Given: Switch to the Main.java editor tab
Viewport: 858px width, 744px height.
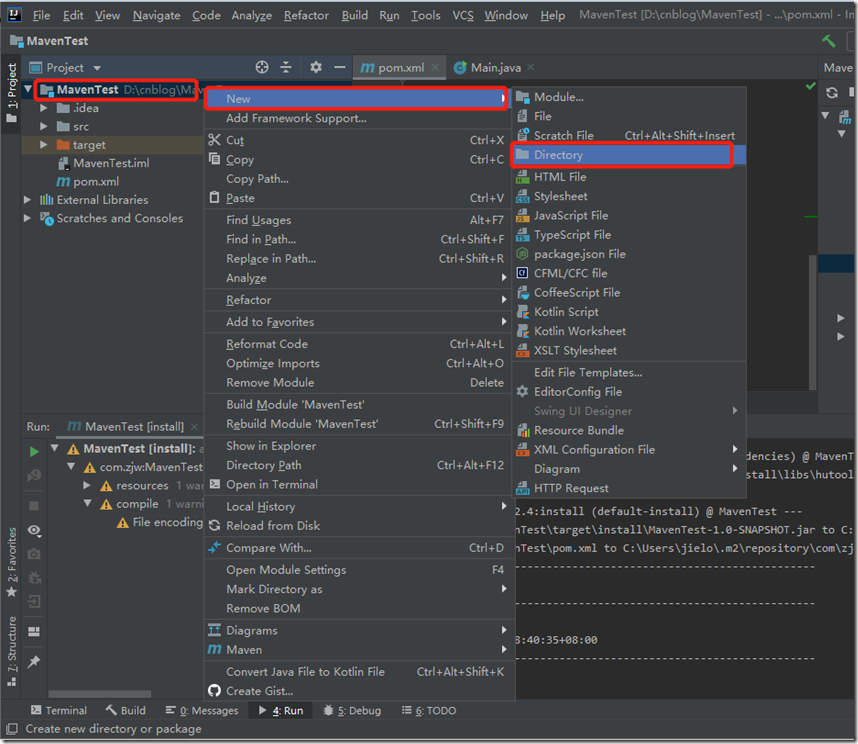Looking at the screenshot, I should (495, 68).
